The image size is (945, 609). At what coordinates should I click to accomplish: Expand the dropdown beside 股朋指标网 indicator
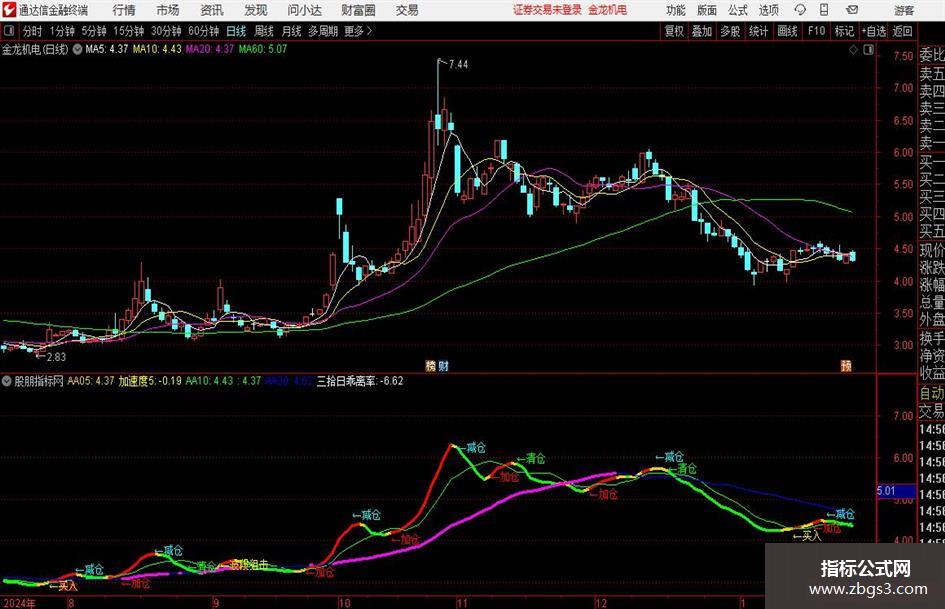[x=7, y=381]
